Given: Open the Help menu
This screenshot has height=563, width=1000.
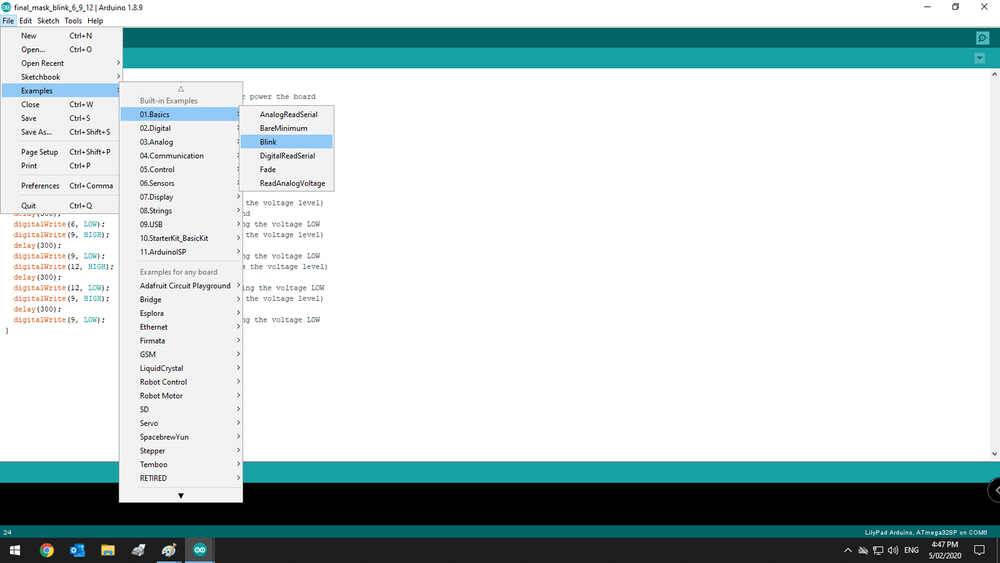Looking at the screenshot, I should [95, 20].
